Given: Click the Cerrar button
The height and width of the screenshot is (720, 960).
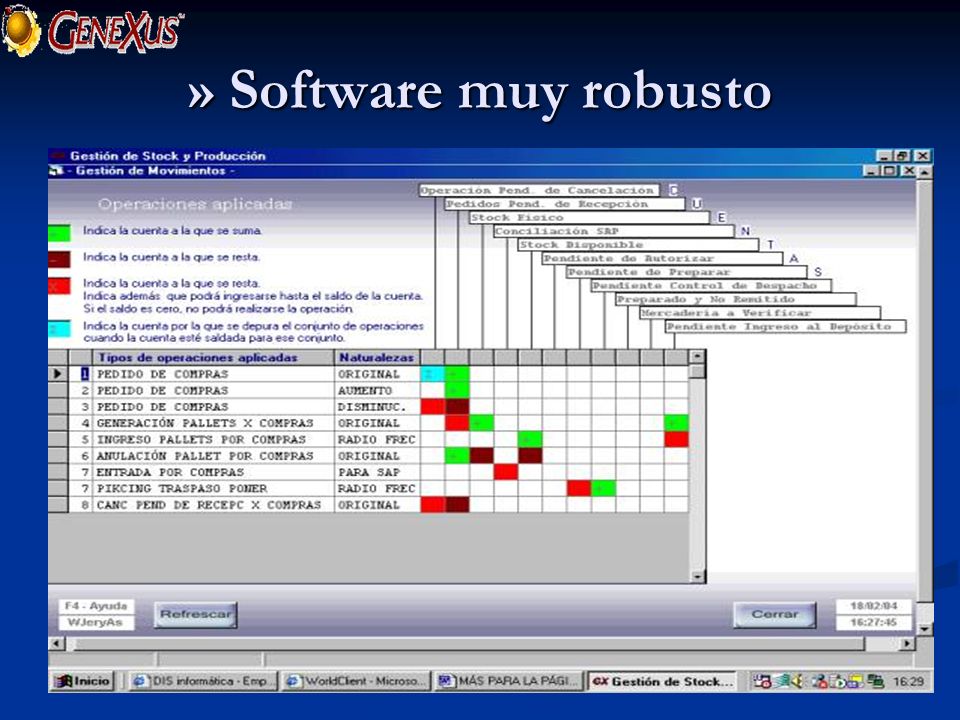Looking at the screenshot, I should (775, 614).
